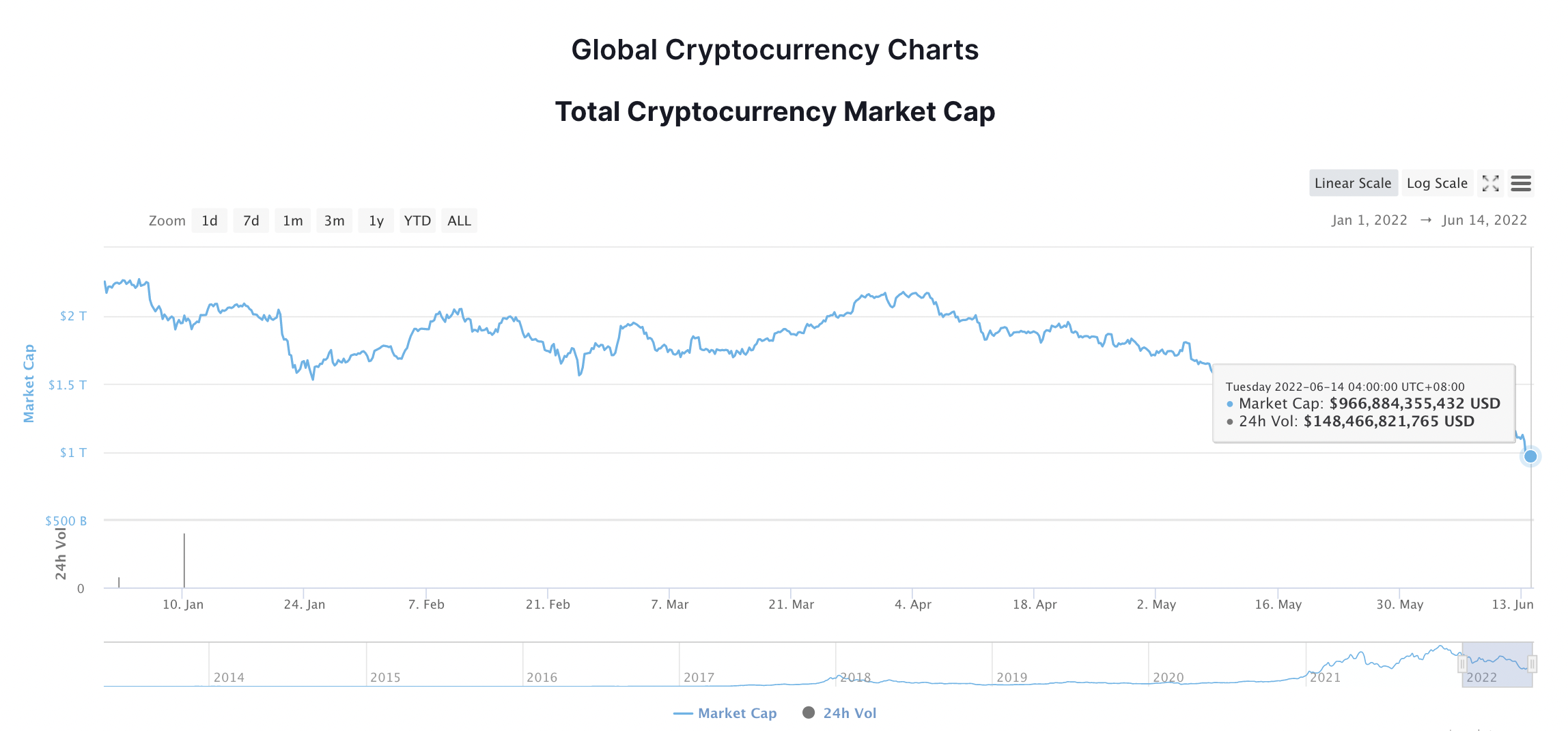Screen dimensions: 1568x731
Task: Click the highlighted data point marker
Action: click(1530, 456)
